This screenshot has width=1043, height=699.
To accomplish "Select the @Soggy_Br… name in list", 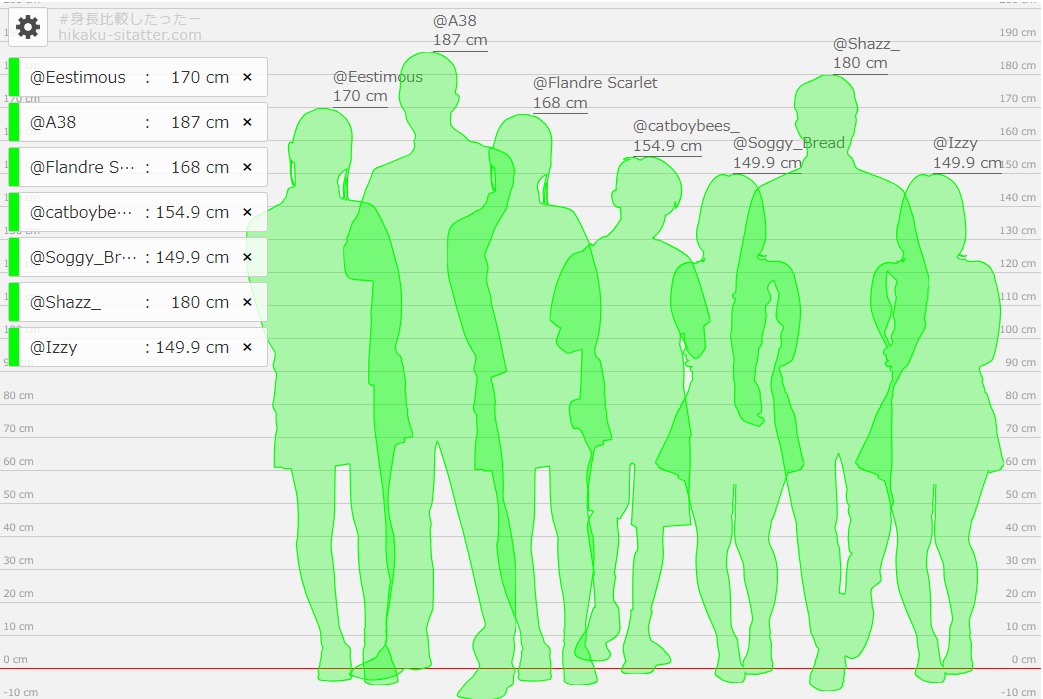I will pos(83,257).
